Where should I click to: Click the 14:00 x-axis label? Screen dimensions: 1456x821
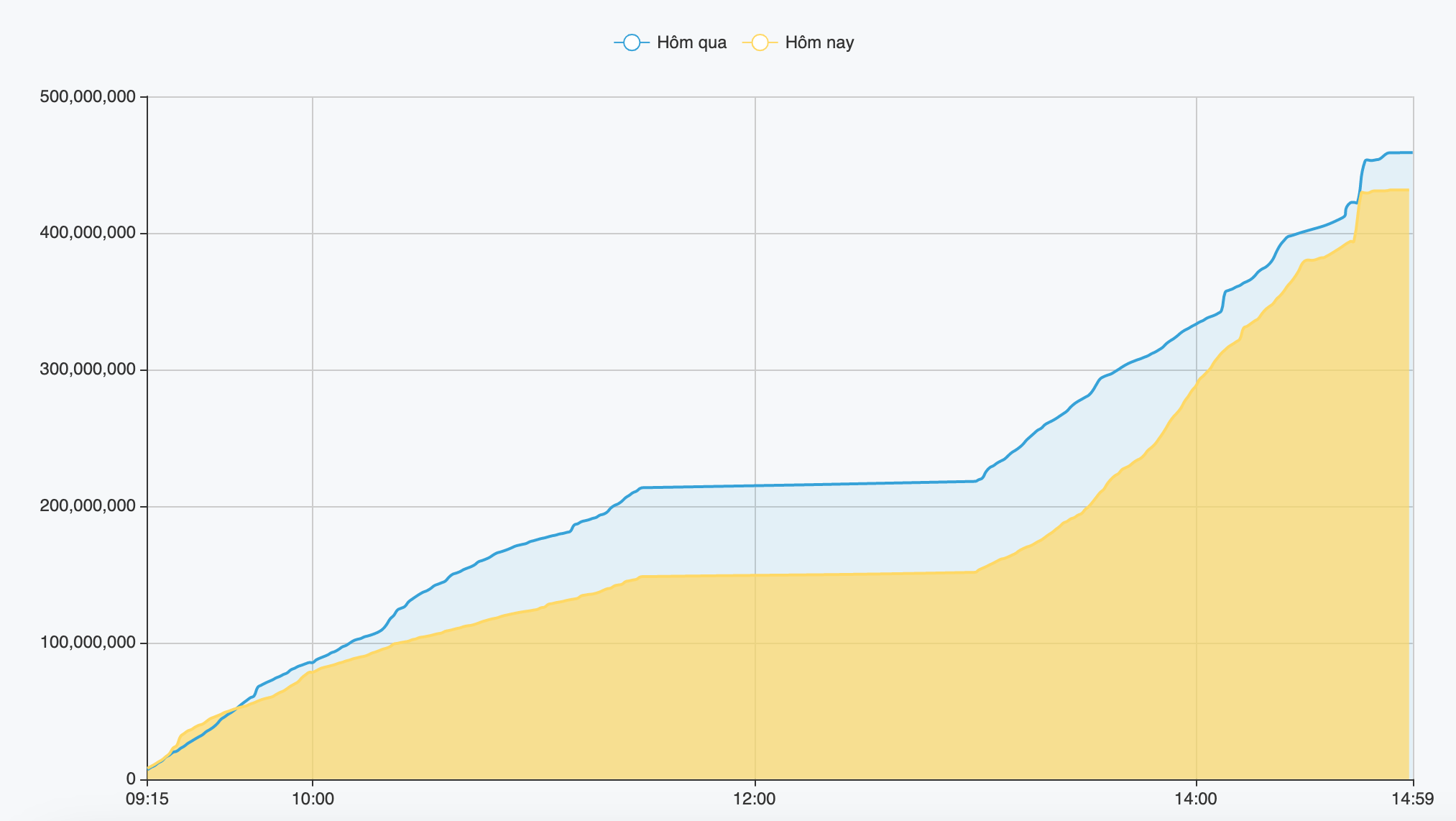point(1196,799)
